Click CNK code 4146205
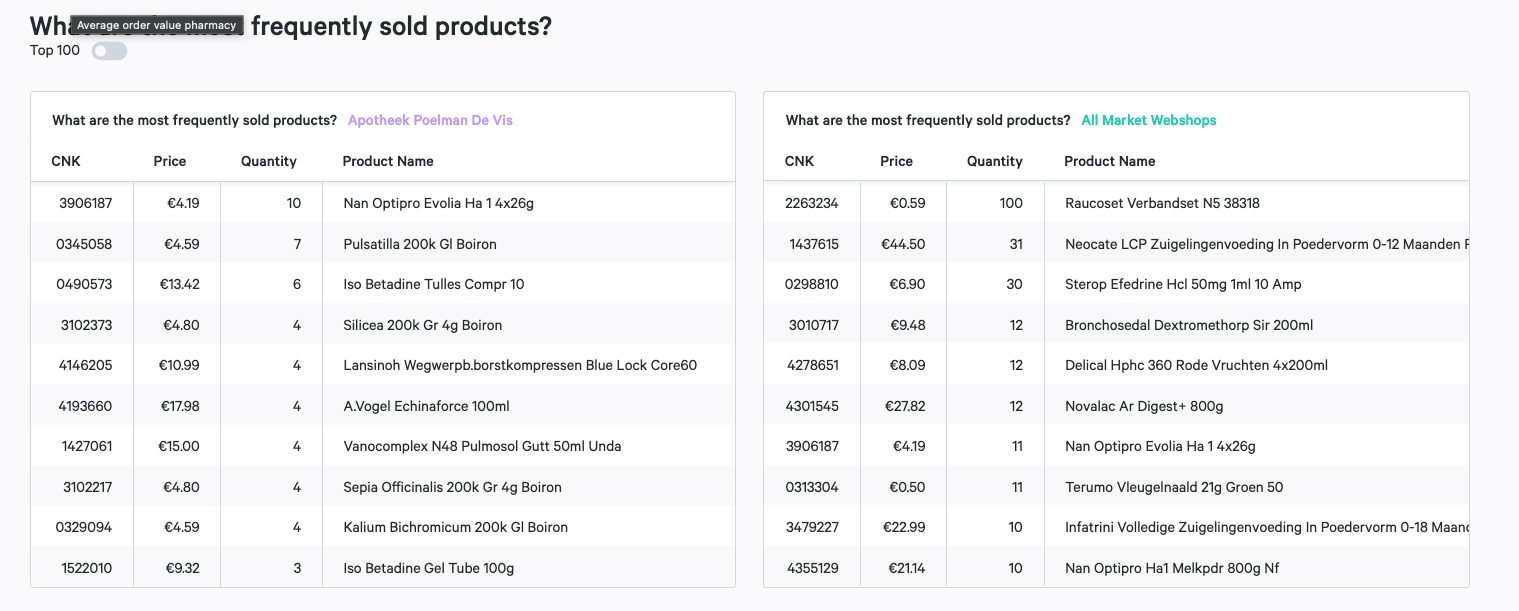1519x611 pixels. click(86, 365)
